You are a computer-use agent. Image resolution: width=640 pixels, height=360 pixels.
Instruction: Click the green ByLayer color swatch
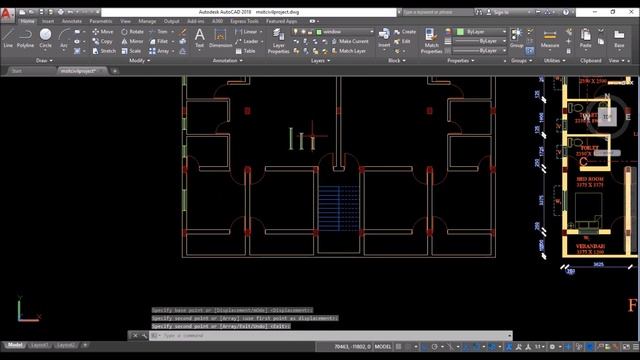tap(460, 31)
